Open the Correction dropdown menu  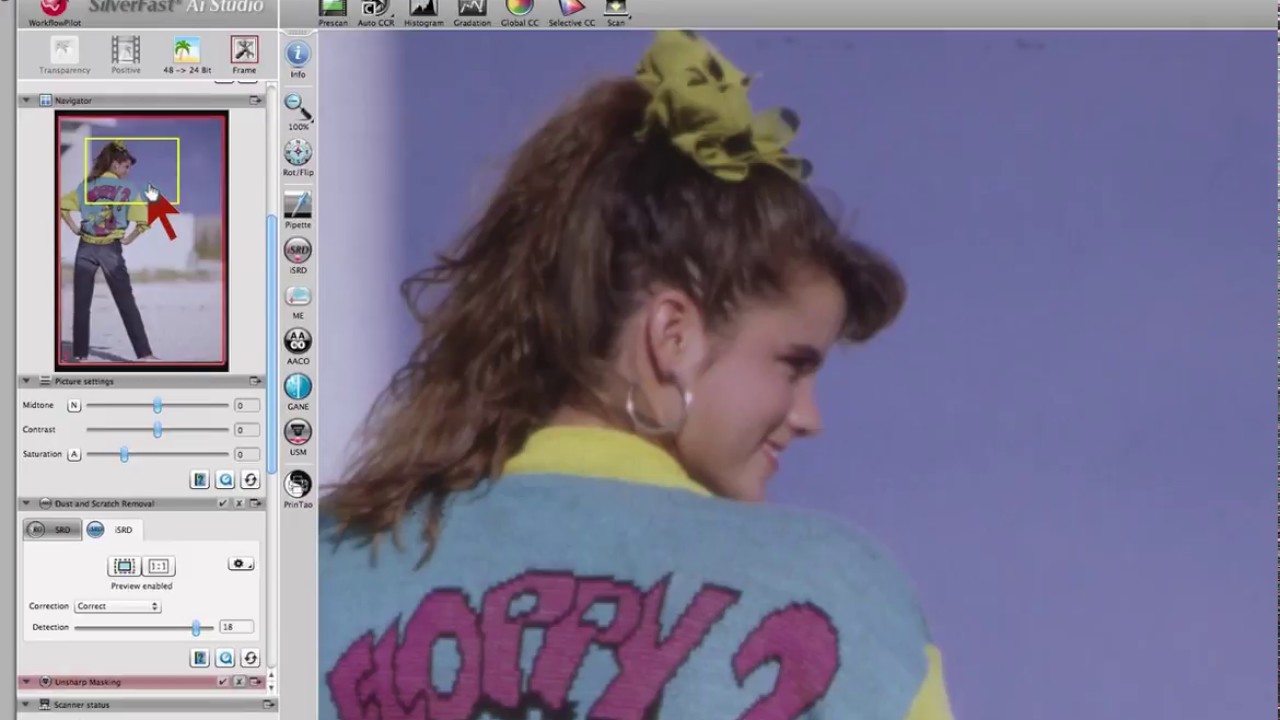tap(117, 606)
